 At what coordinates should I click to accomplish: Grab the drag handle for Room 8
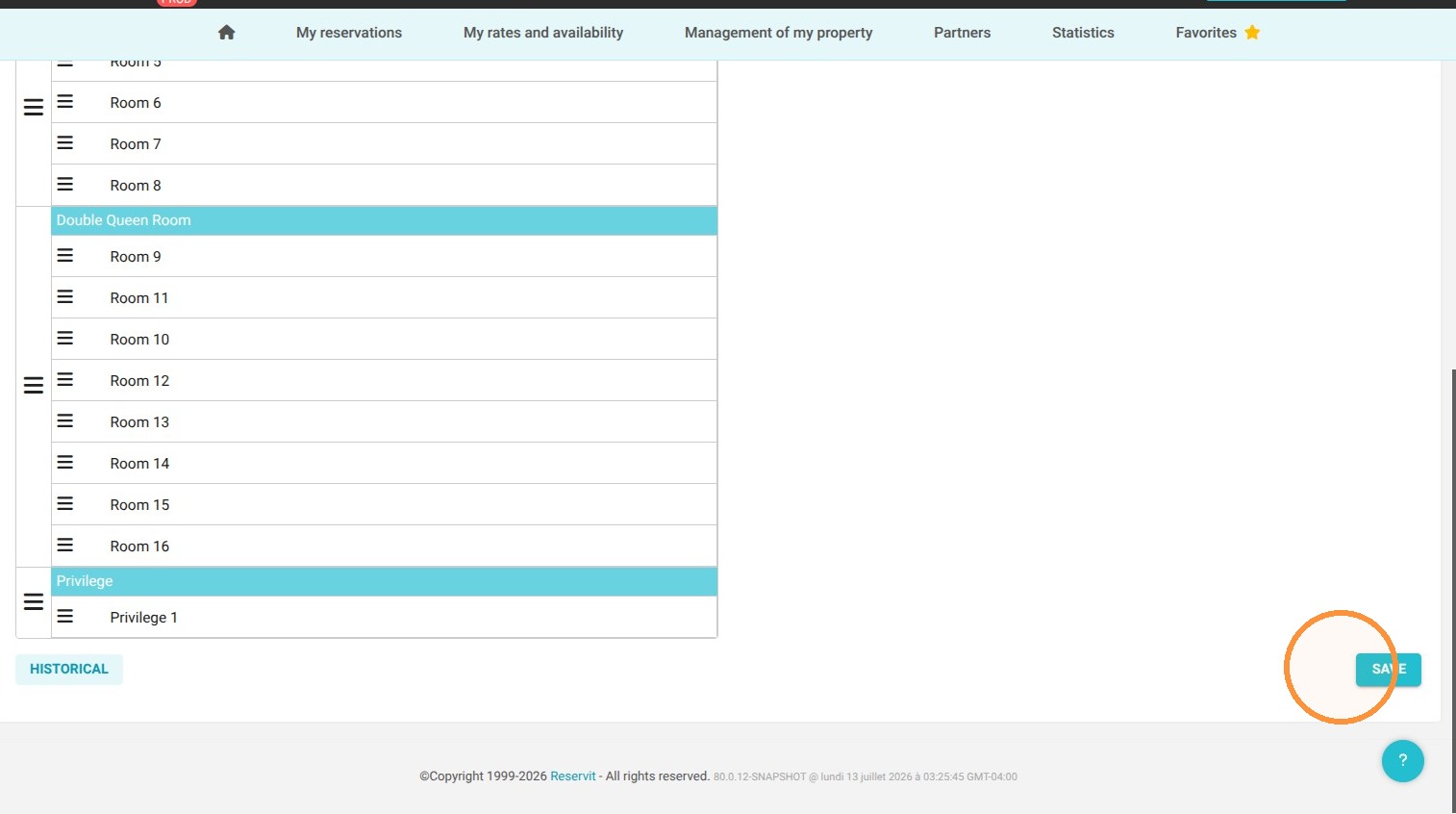[65, 184]
